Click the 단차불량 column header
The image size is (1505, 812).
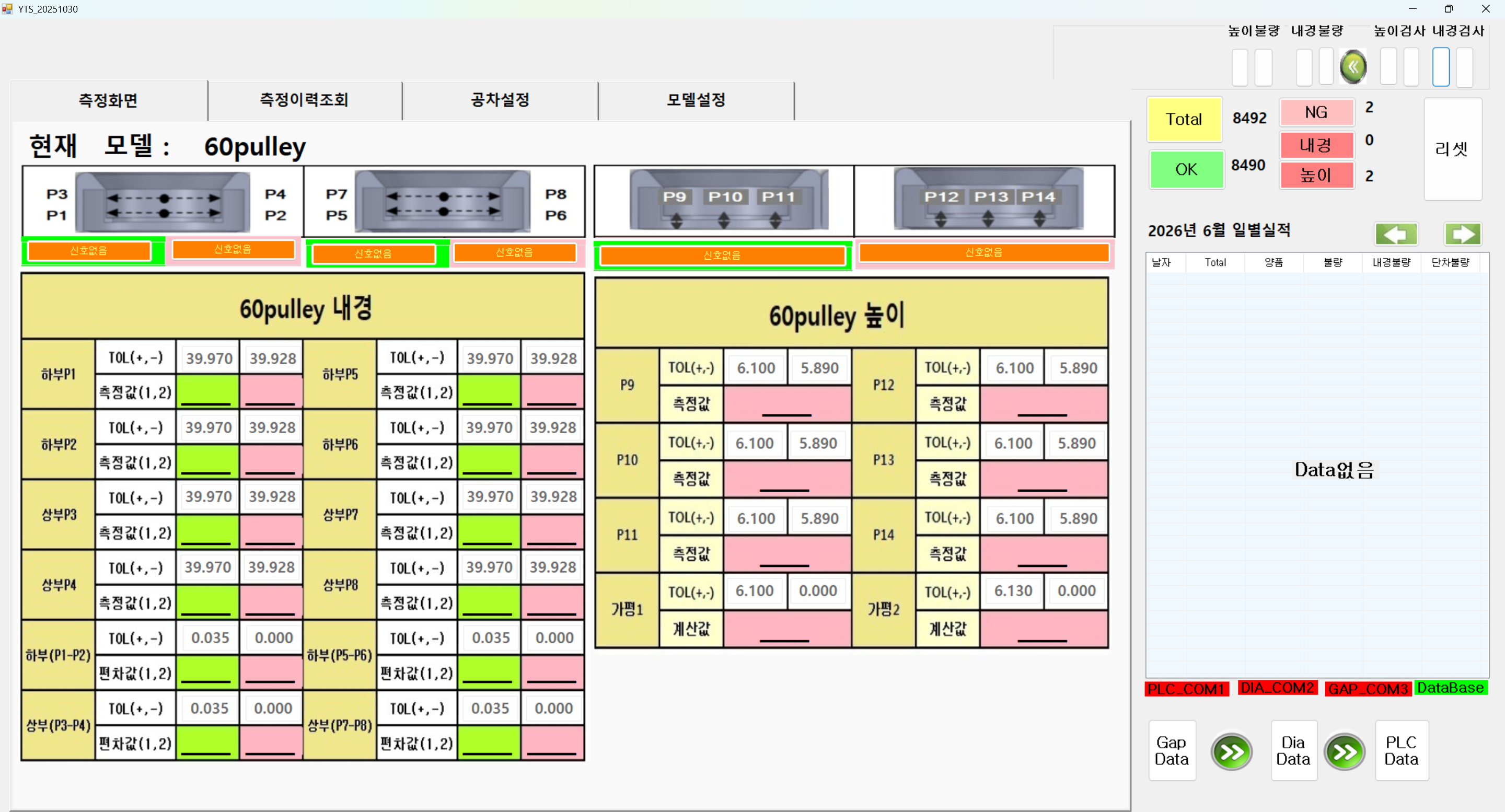[1450, 263]
